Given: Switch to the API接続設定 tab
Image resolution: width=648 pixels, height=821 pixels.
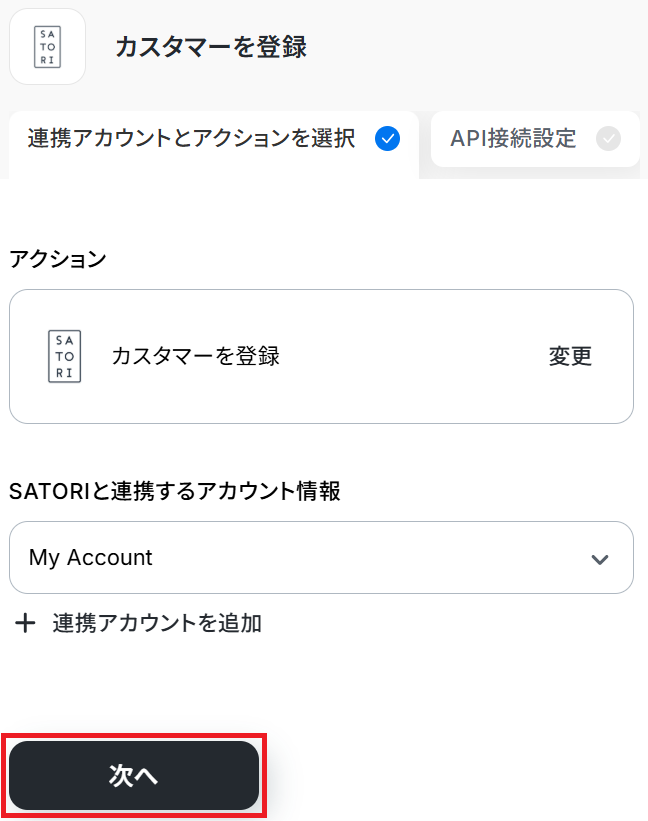Looking at the screenshot, I should point(535,139).
